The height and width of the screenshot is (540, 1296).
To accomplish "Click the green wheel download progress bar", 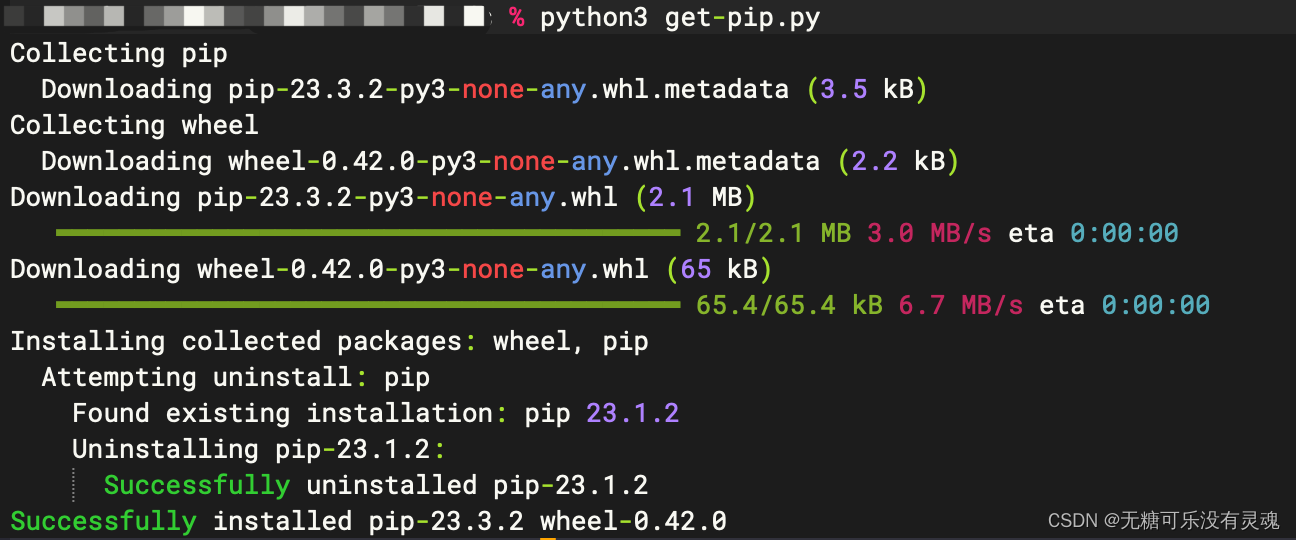I will [x=368, y=305].
